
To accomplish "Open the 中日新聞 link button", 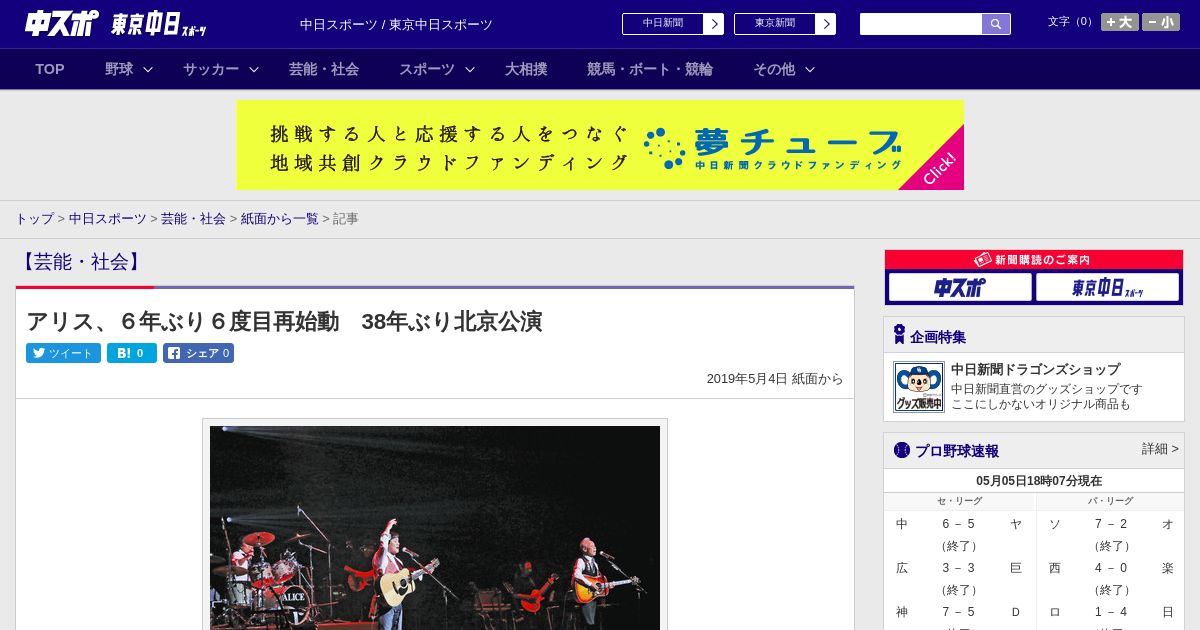I will point(663,24).
